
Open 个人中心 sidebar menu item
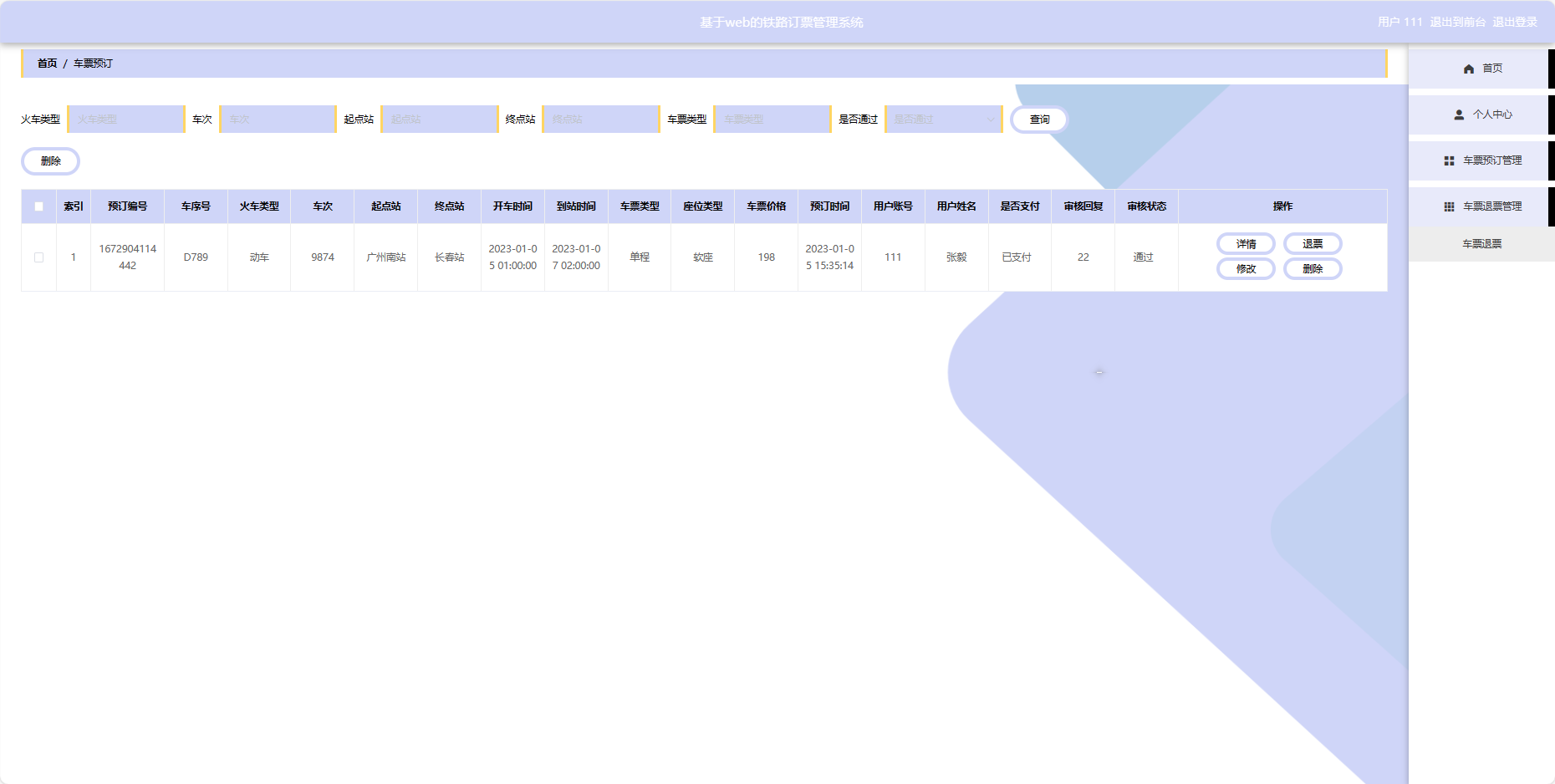[x=1481, y=115]
